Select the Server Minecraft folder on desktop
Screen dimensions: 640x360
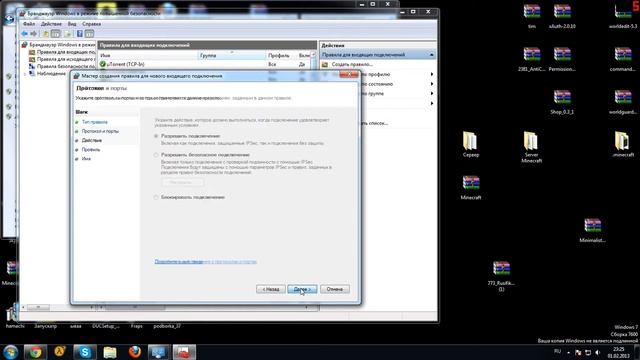point(531,147)
